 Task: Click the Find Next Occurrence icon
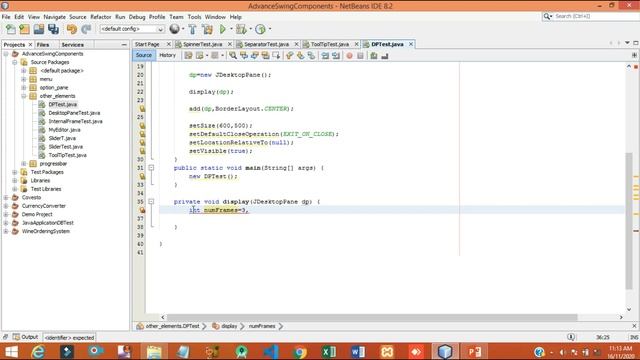point(255,56)
